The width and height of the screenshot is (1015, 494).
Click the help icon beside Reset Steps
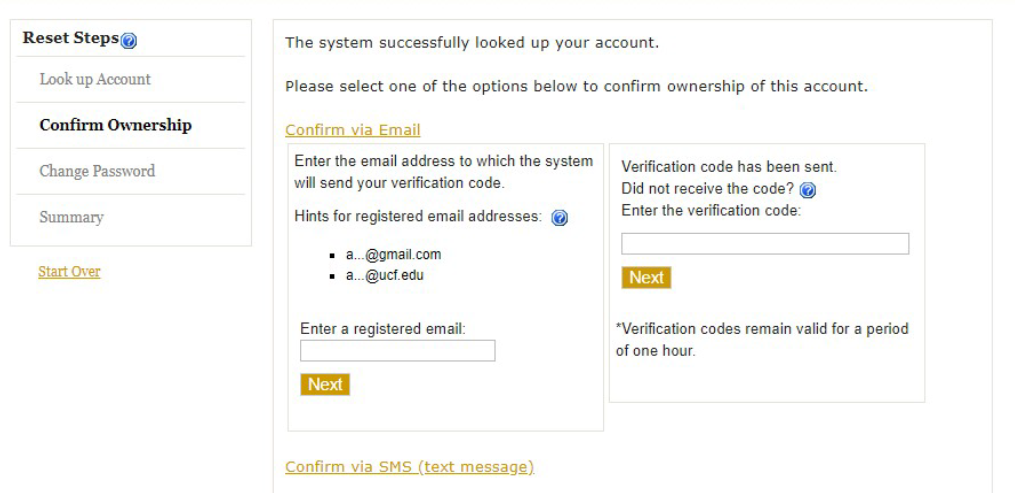(x=129, y=41)
